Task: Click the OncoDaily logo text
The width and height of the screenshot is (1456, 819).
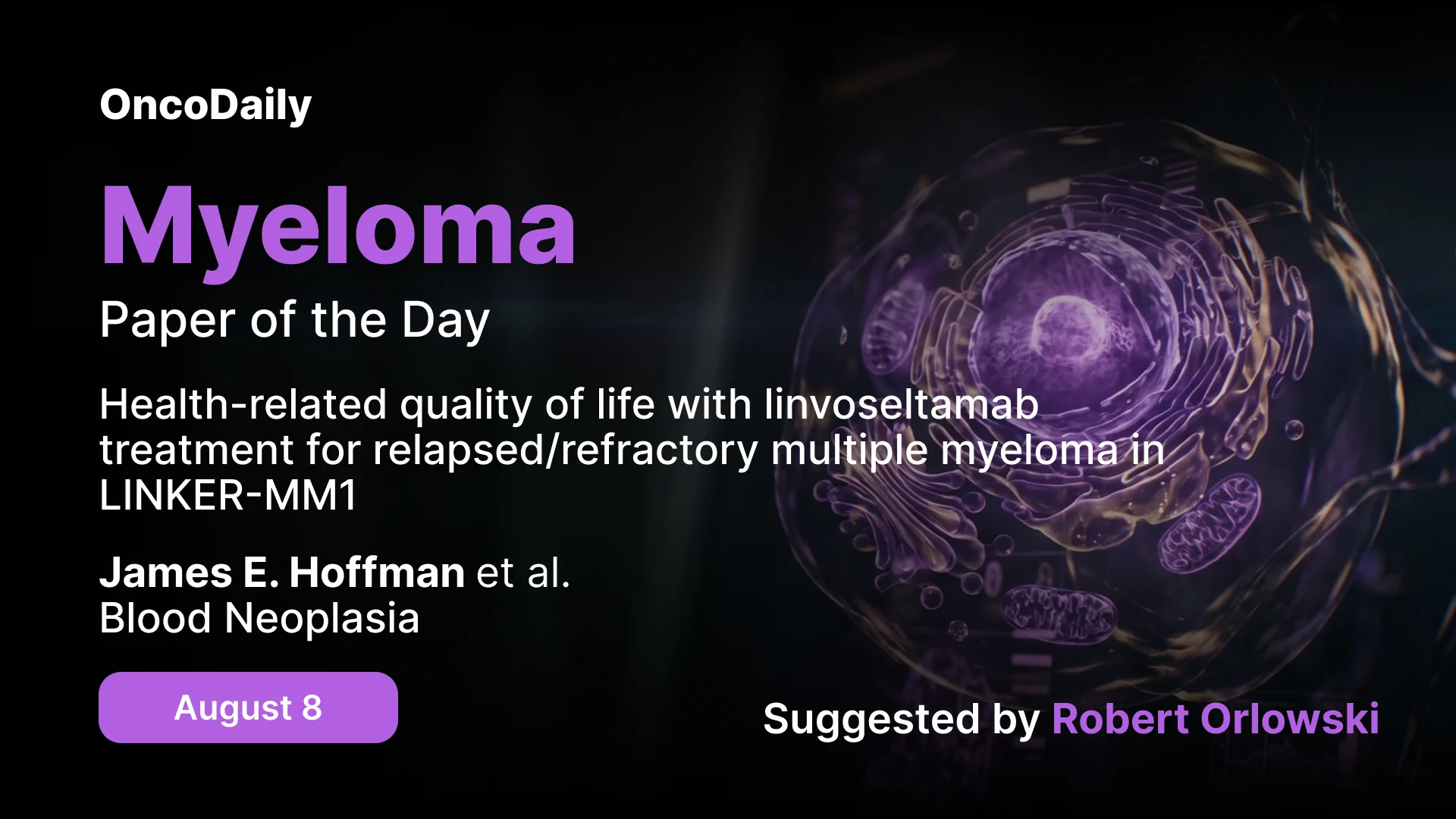Action: tap(206, 105)
